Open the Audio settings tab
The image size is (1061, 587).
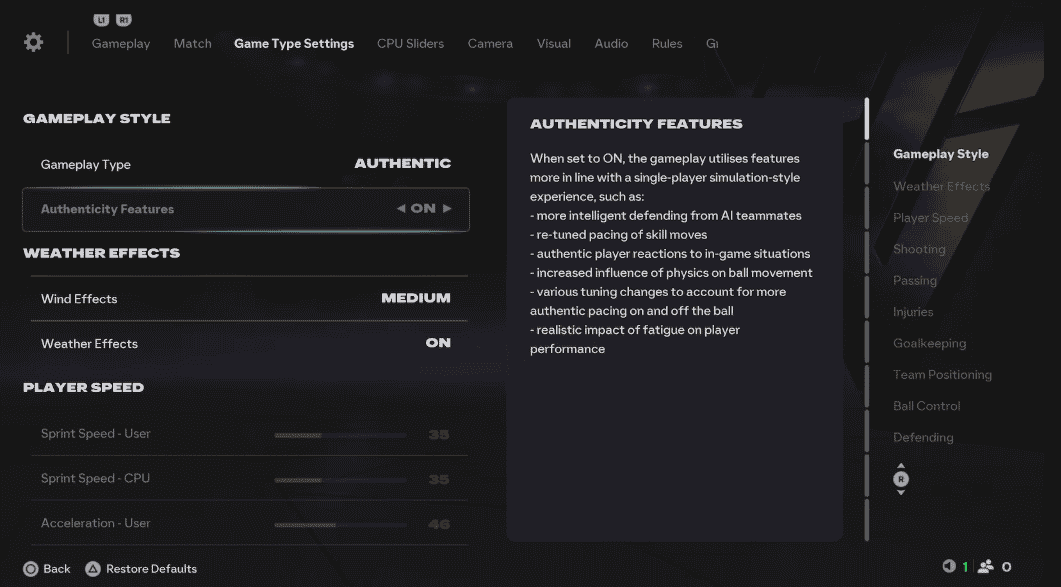coord(611,43)
